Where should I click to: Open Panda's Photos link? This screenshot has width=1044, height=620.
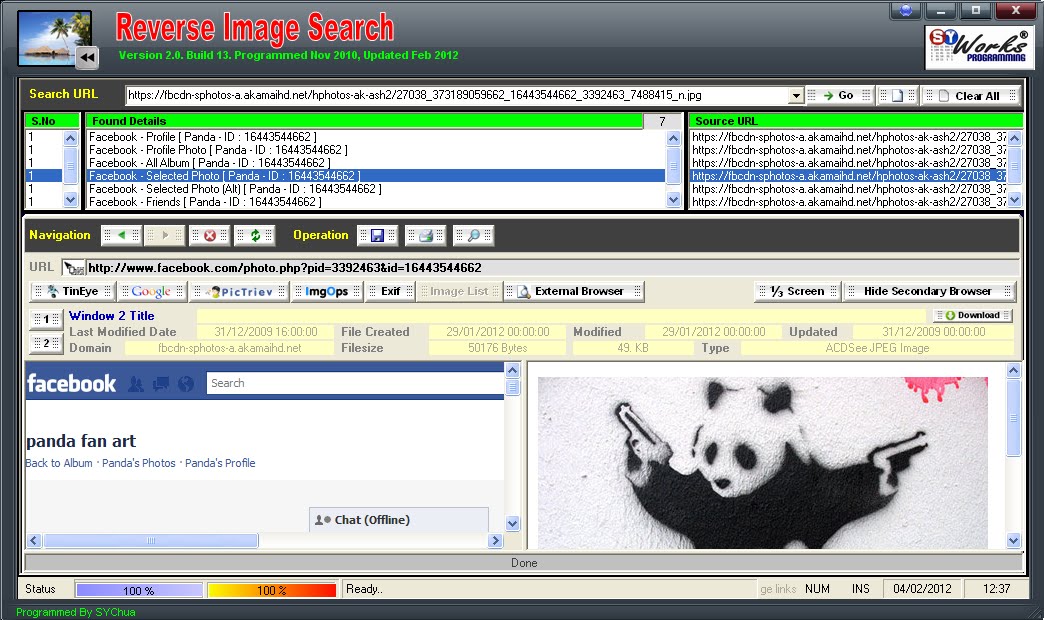point(138,463)
